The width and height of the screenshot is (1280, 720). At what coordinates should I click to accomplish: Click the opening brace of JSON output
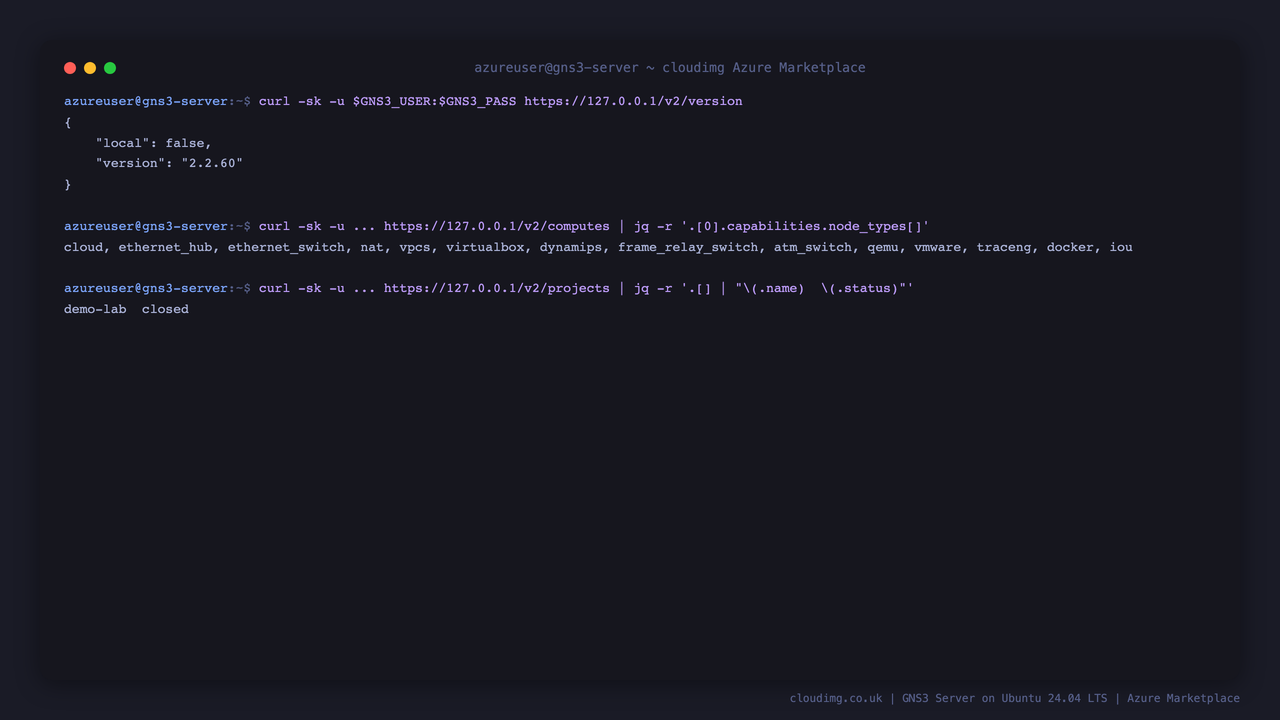(68, 122)
